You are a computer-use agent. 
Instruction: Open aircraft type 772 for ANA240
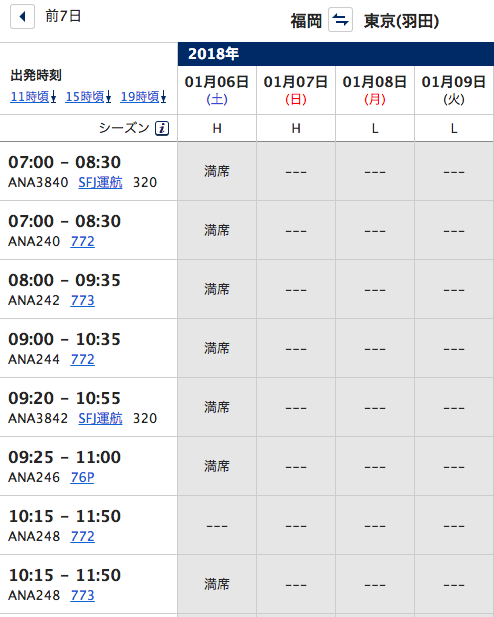click(x=83, y=241)
